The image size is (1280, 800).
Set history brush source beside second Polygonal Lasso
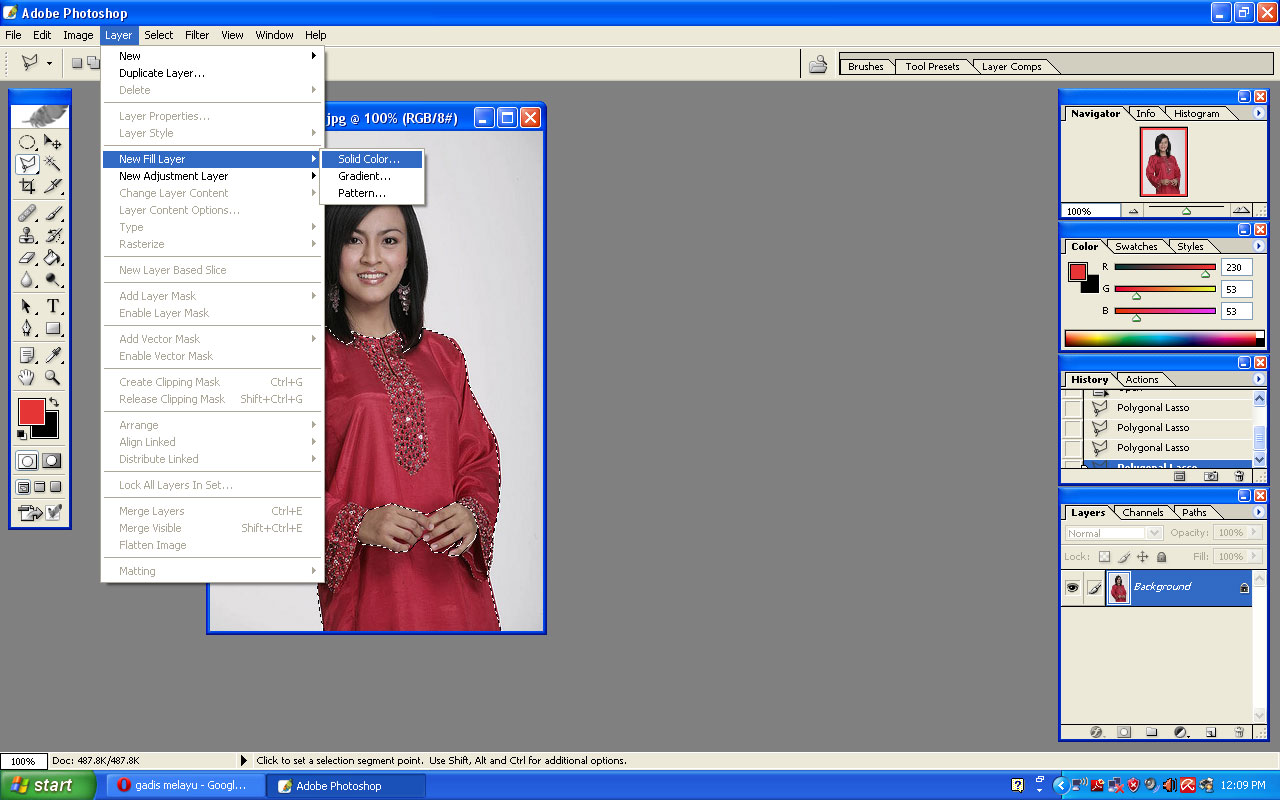point(1072,428)
